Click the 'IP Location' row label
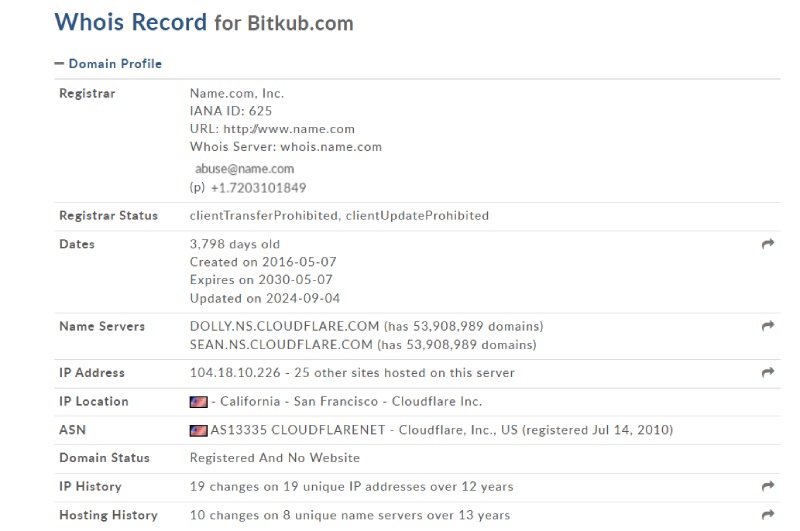Screen dimensions: 800x531 pyautogui.click(x=94, y=401)
